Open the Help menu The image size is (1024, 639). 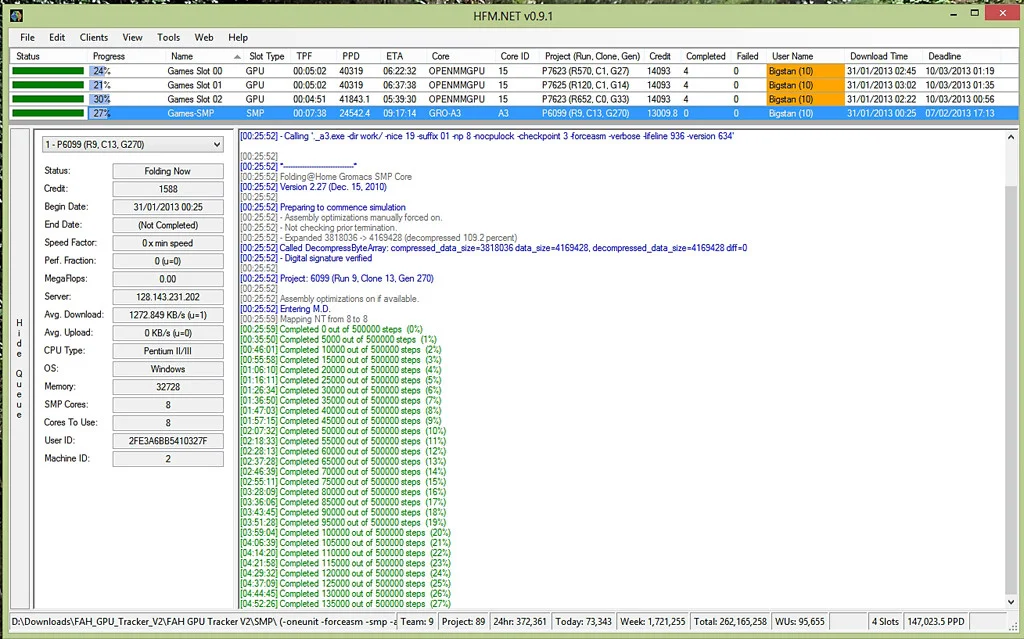click(238, 37)
